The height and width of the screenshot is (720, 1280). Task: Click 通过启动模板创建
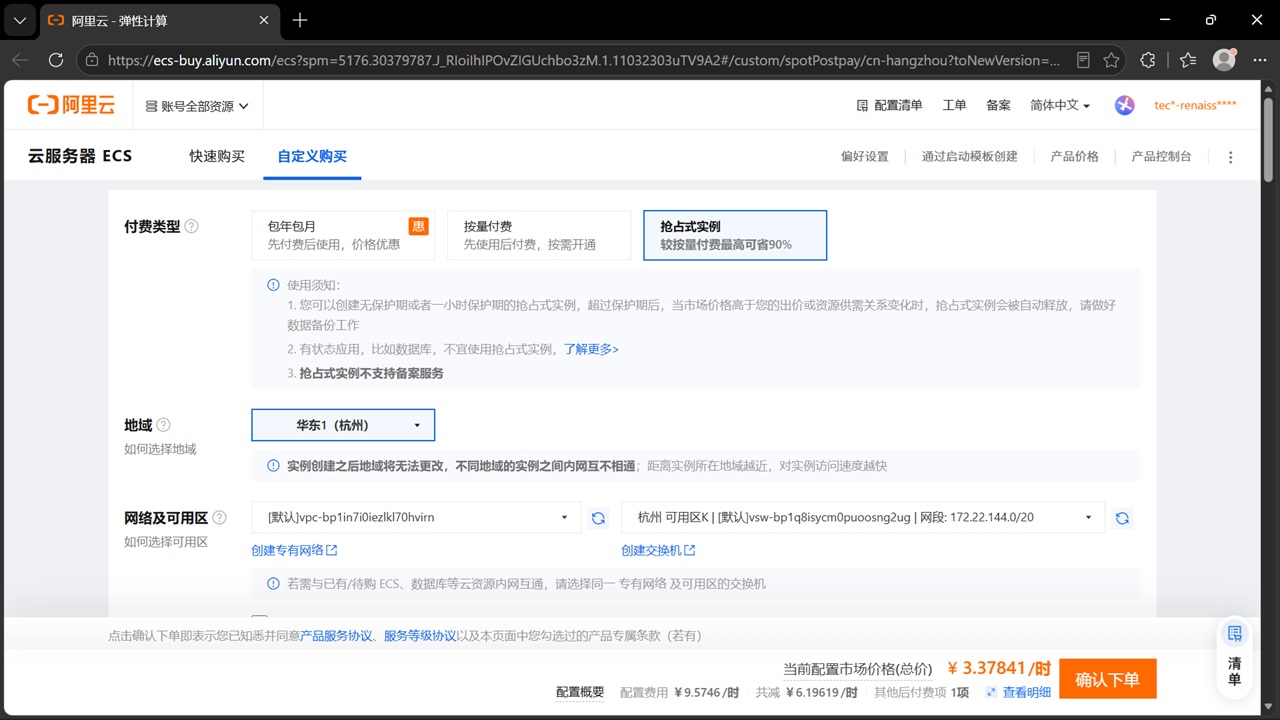[x=969, y=156]
